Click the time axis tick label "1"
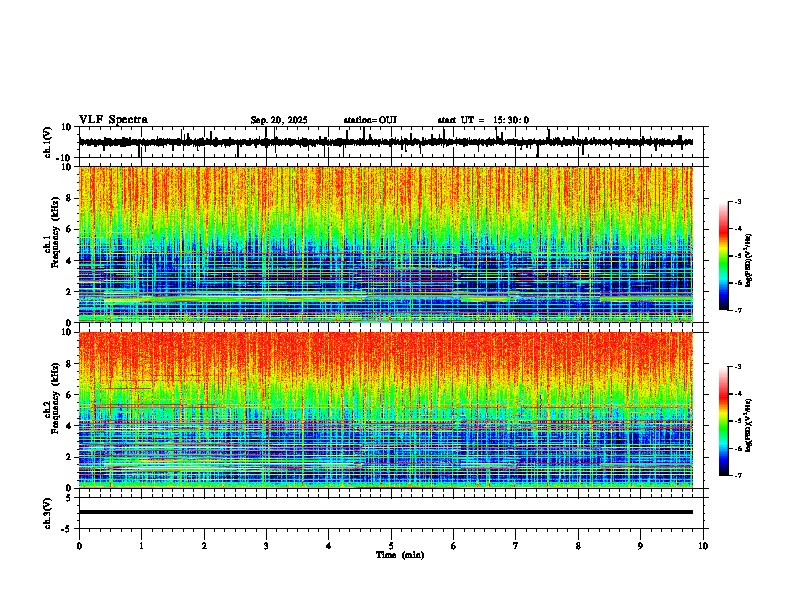The width and height of the screenshot is (792, 612). [x=141, y=546]
